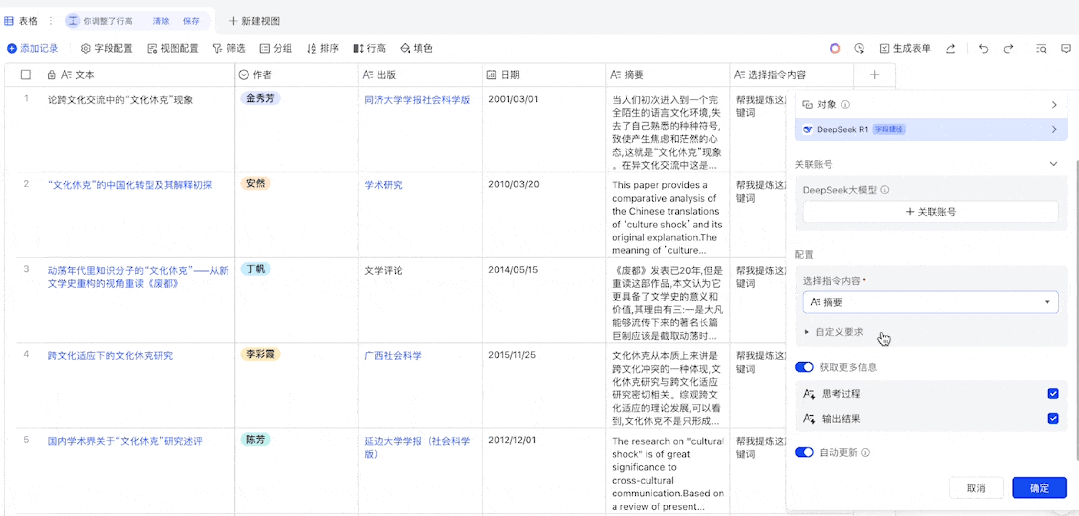The width and height of the screenshot is (1079, 516).
Task: Uncheck the 输出结果 checkbox
Action: coord(1052,418)
